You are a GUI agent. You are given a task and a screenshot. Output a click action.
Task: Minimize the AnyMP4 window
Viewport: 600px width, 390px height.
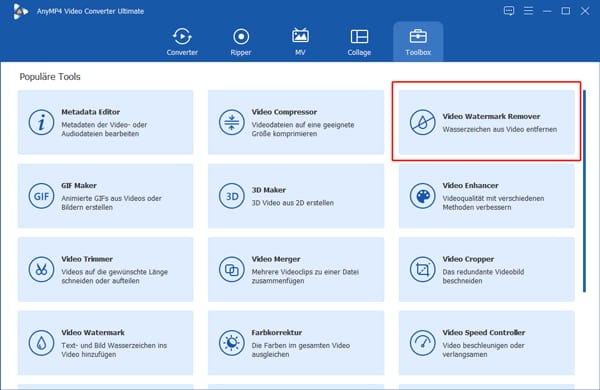pos(547,11)
